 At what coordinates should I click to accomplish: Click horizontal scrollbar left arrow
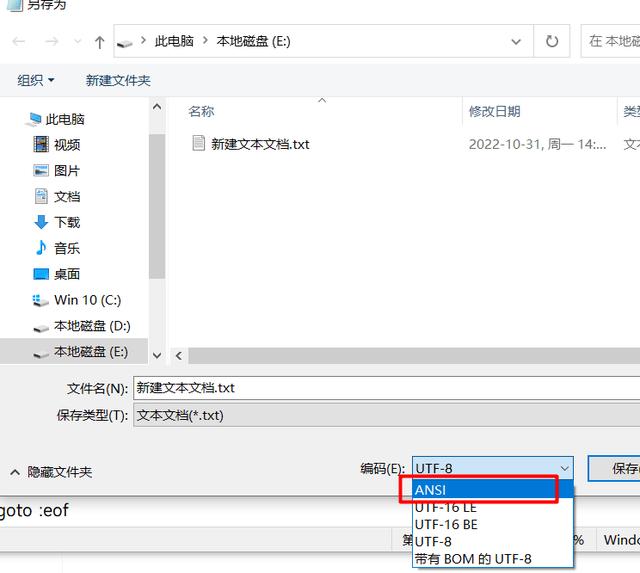click(179, 356)
